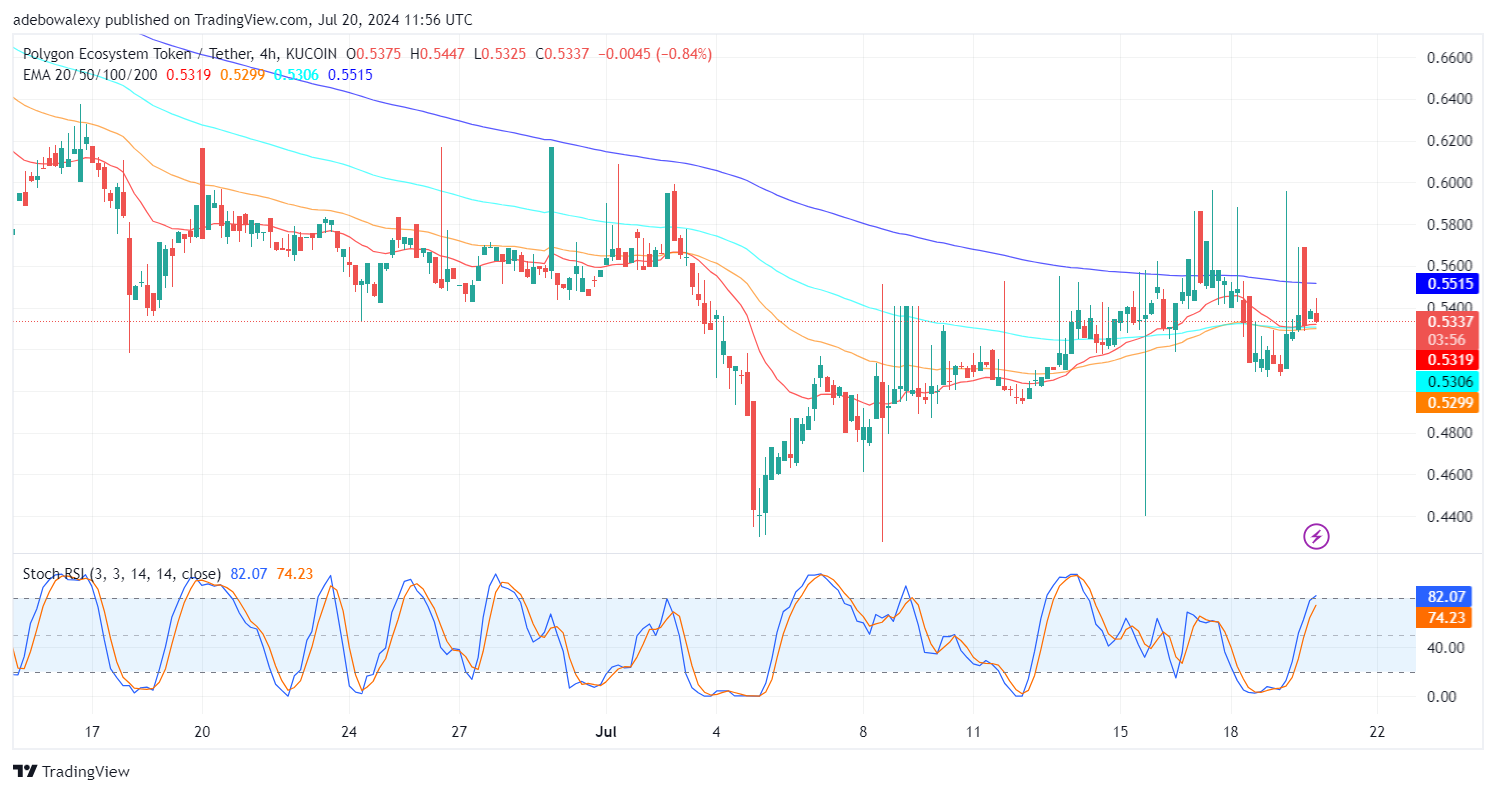Click the 24 date on time axis
This screenshot has width=1496, height=793.
pyautogui.click(x=348, y=731)
